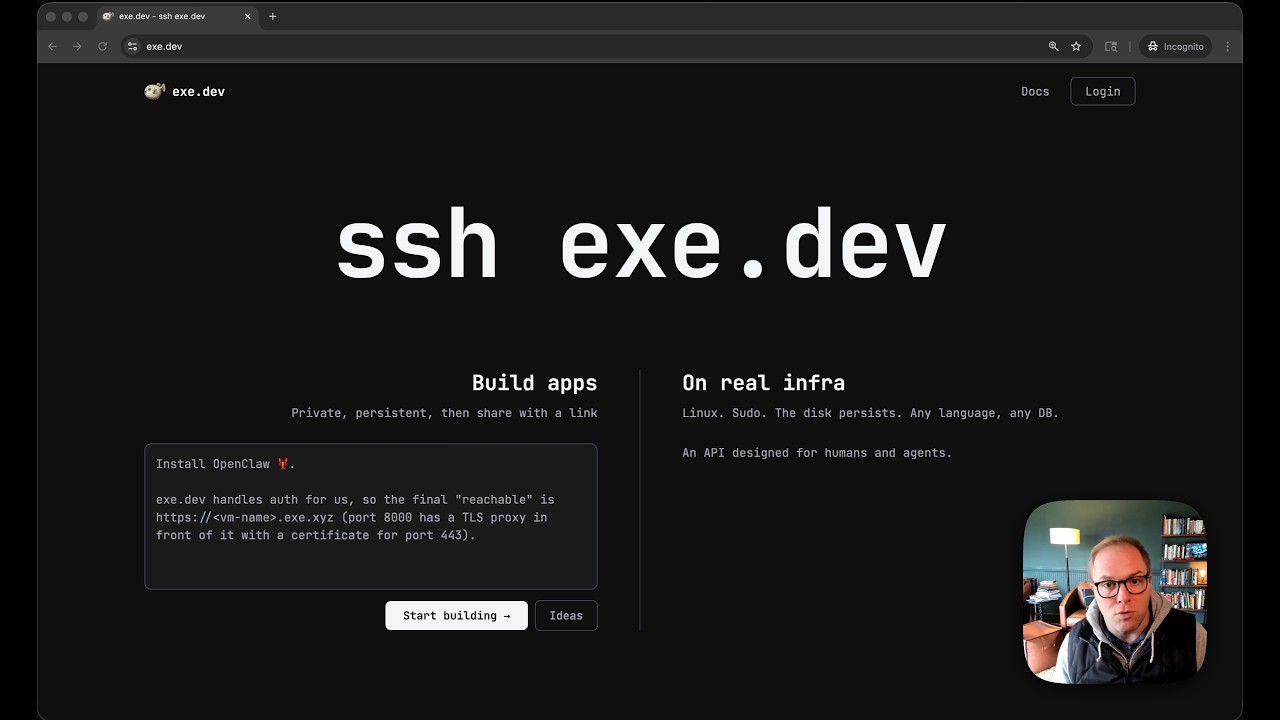Open the tab search icon beside Incognito

click(1111, 46)
